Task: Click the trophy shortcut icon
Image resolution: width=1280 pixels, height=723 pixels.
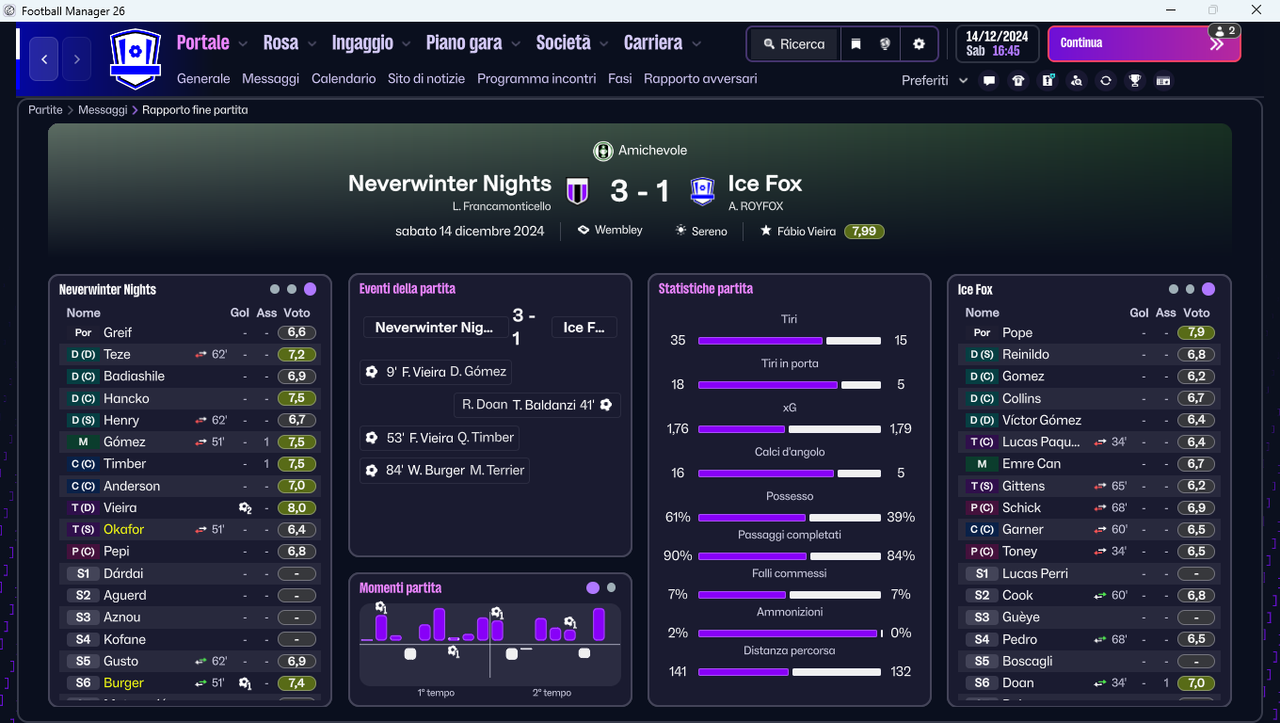Action: [x=1134, y=81]
